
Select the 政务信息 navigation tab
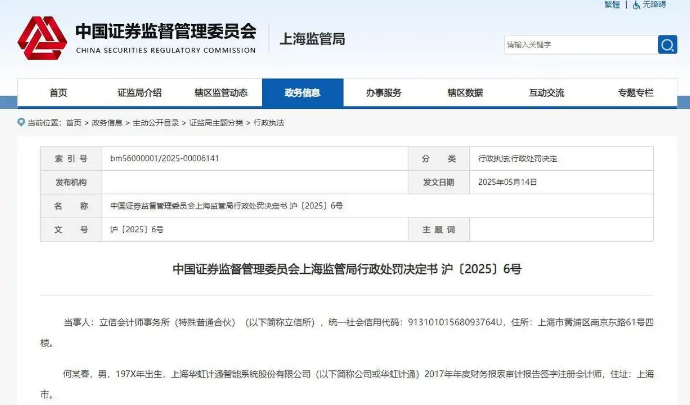(x=302, y=92)
